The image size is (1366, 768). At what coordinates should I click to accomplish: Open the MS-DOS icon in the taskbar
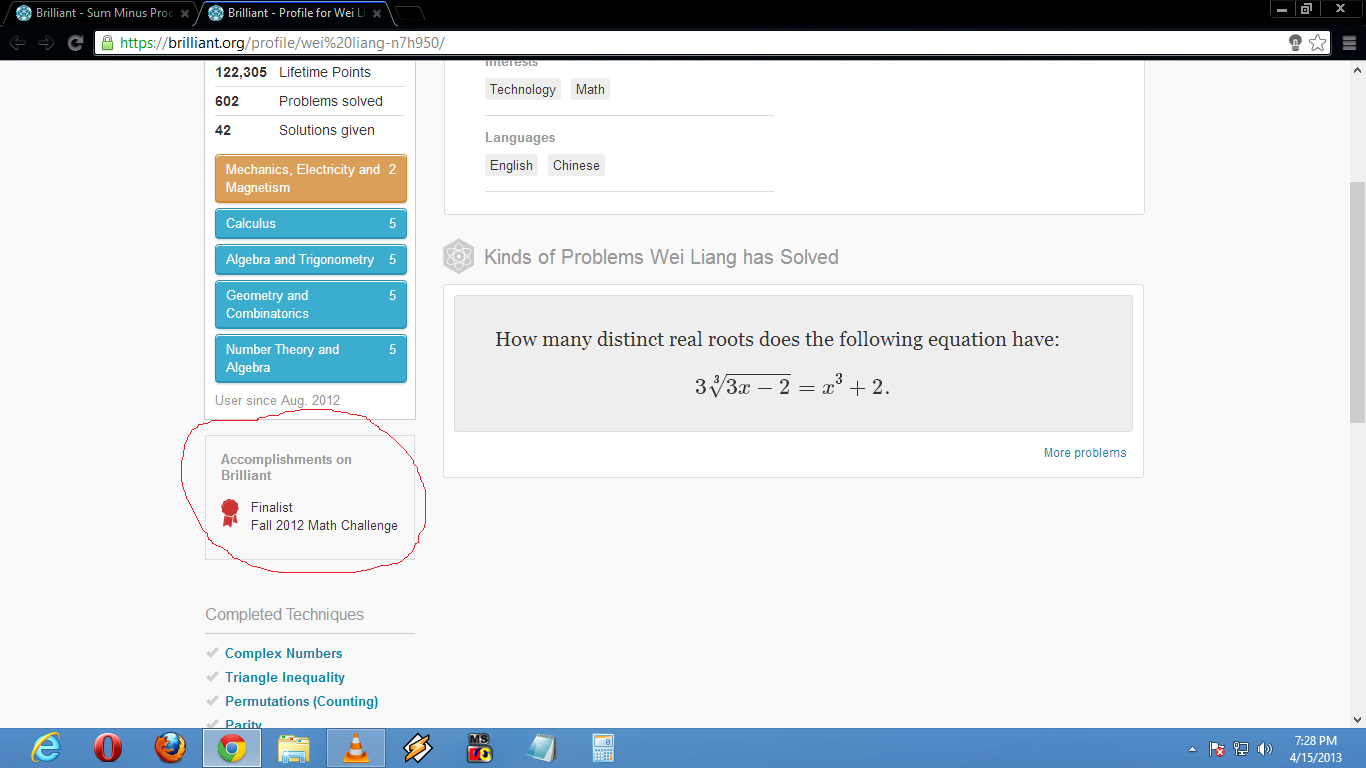click(480, 748)
